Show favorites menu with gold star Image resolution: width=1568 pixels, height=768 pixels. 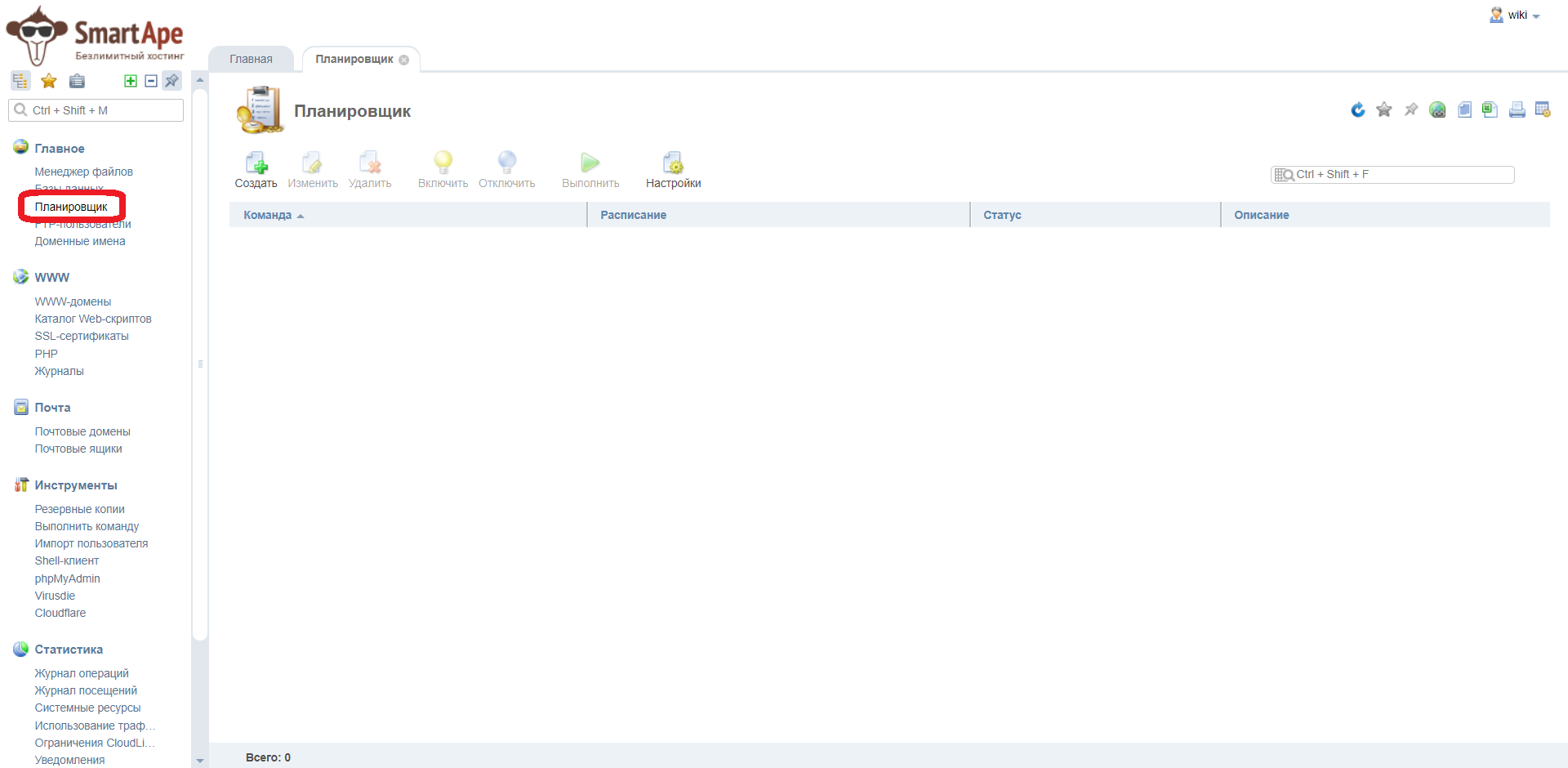pyautogui.click(x=49, y=81)
